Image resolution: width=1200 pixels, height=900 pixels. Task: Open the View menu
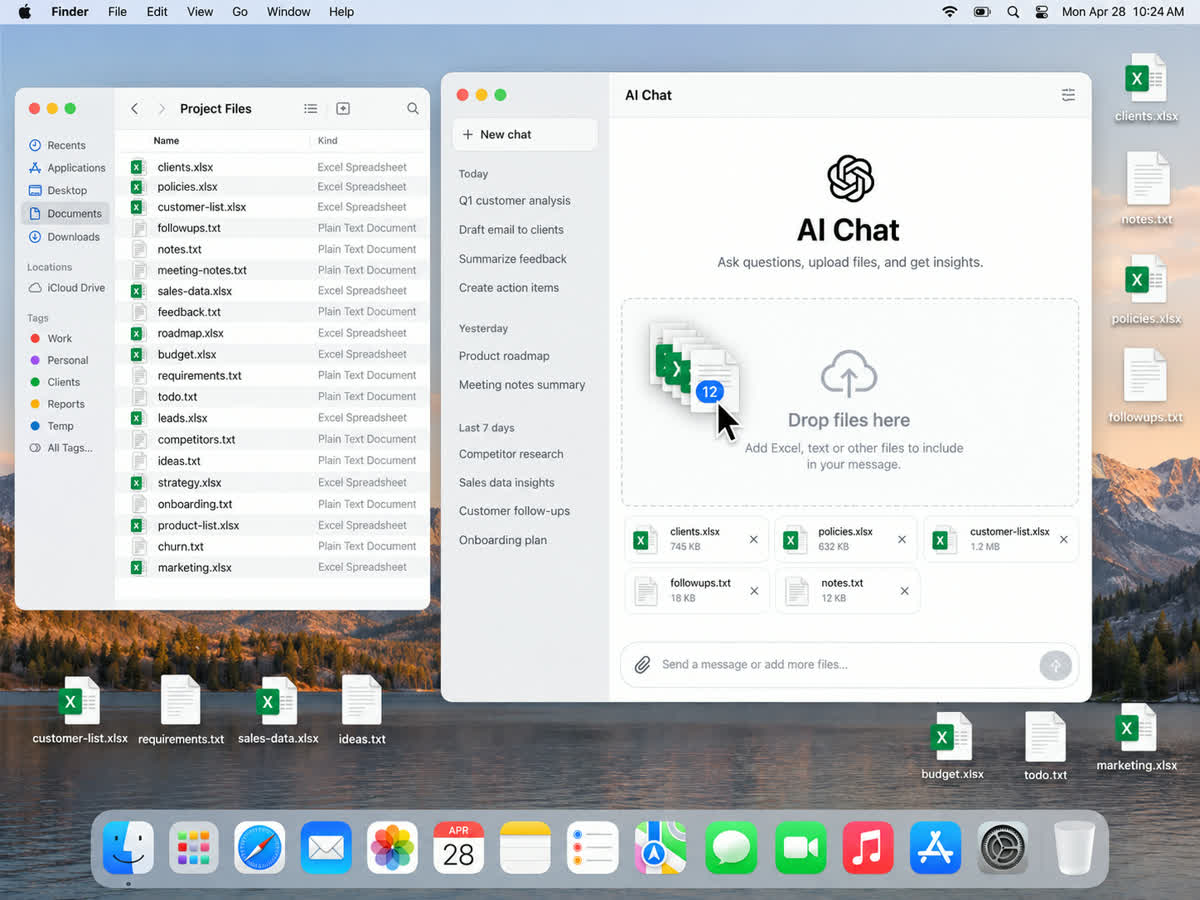click(200, 12)
